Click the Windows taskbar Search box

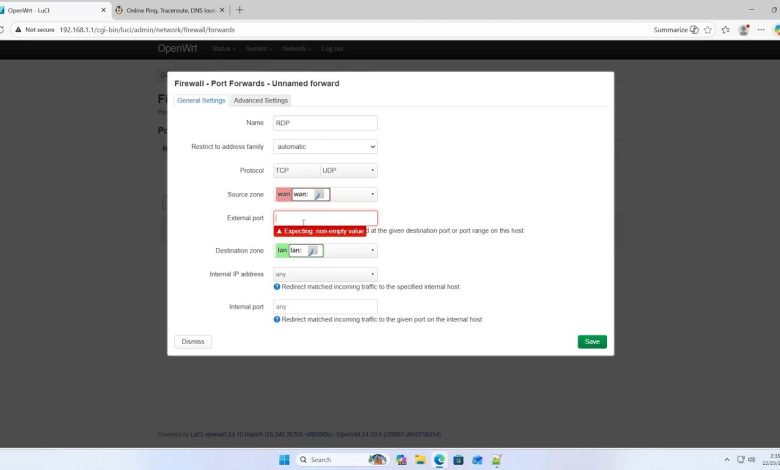click(342, 460)
